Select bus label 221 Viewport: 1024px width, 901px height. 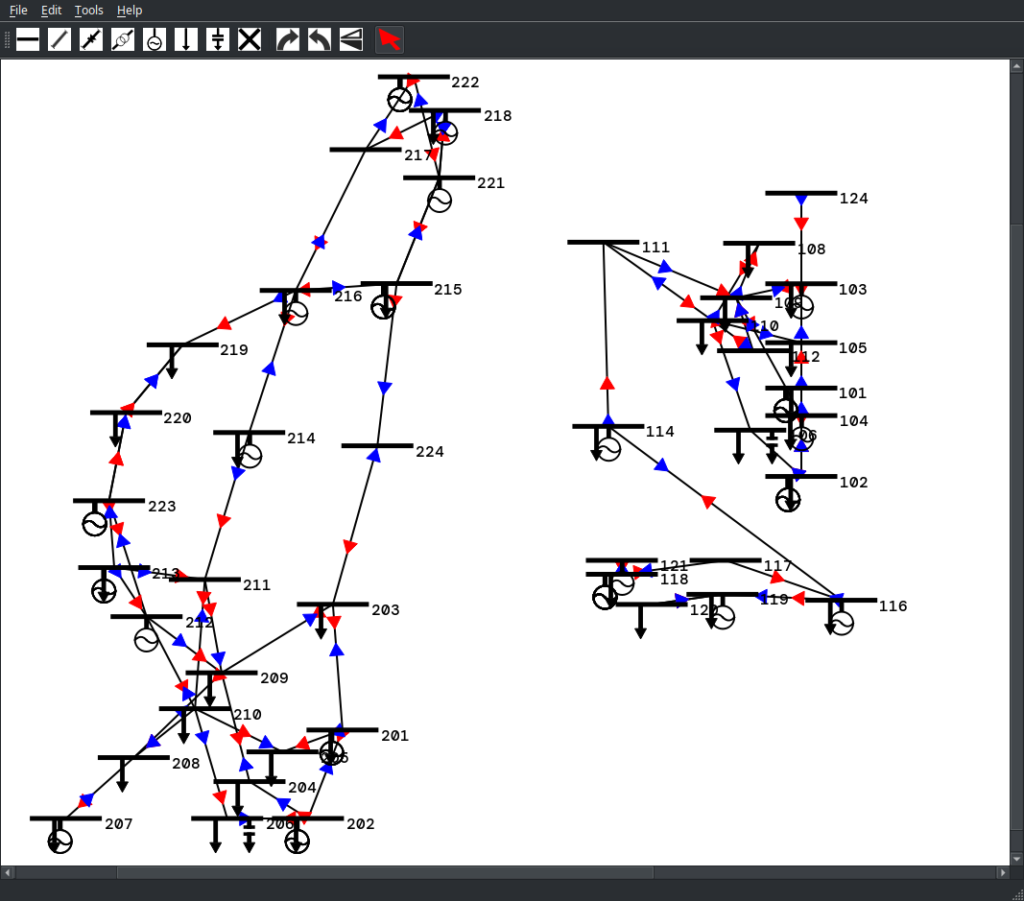[x=490, y=183]
